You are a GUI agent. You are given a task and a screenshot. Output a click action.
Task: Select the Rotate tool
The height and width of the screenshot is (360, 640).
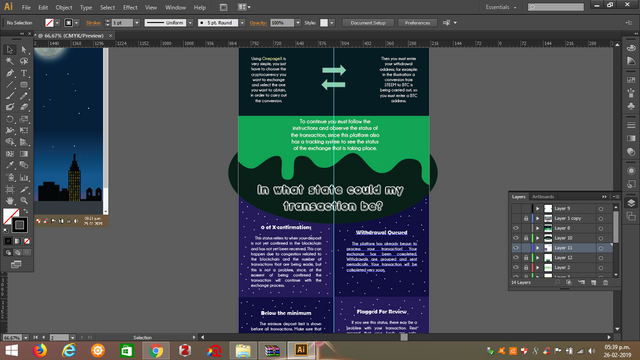coord(10,119)
